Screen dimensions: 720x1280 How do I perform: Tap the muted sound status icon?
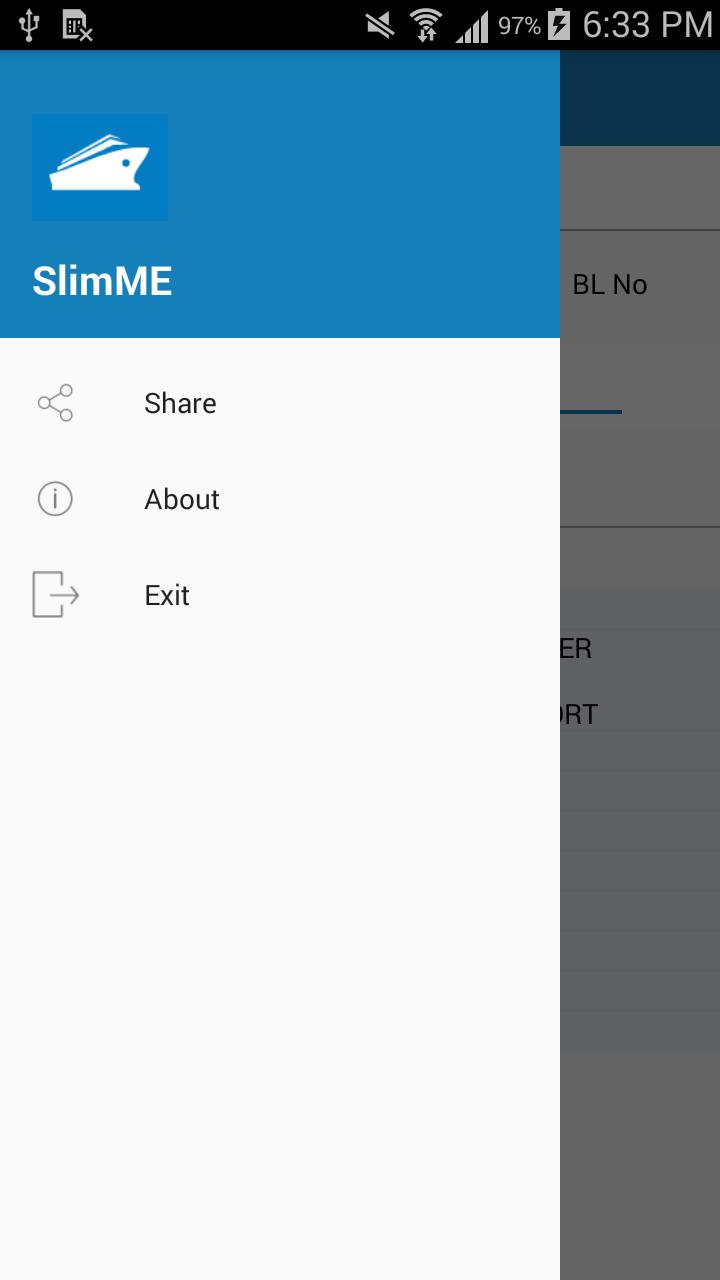tap(380, 25)
